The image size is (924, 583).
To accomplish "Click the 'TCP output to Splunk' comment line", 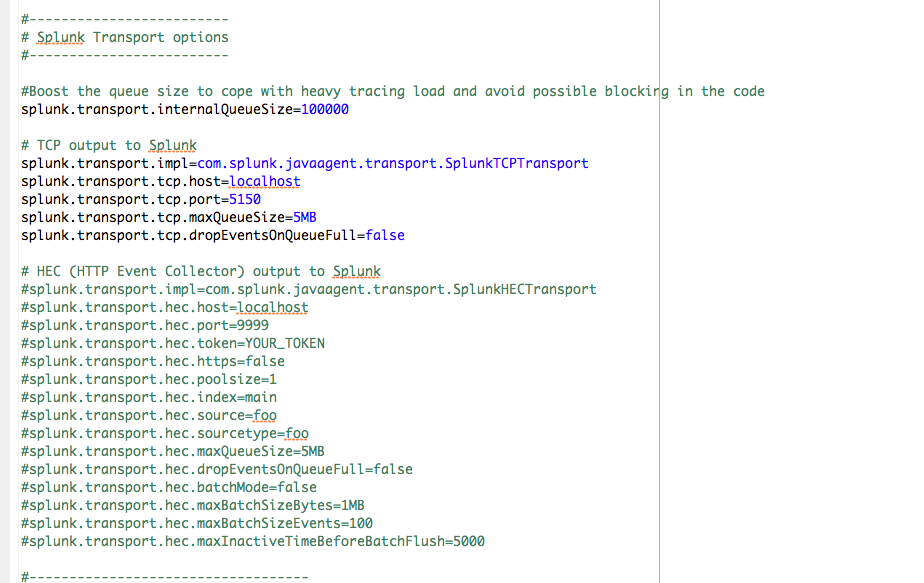I will [x=109, y=145].
